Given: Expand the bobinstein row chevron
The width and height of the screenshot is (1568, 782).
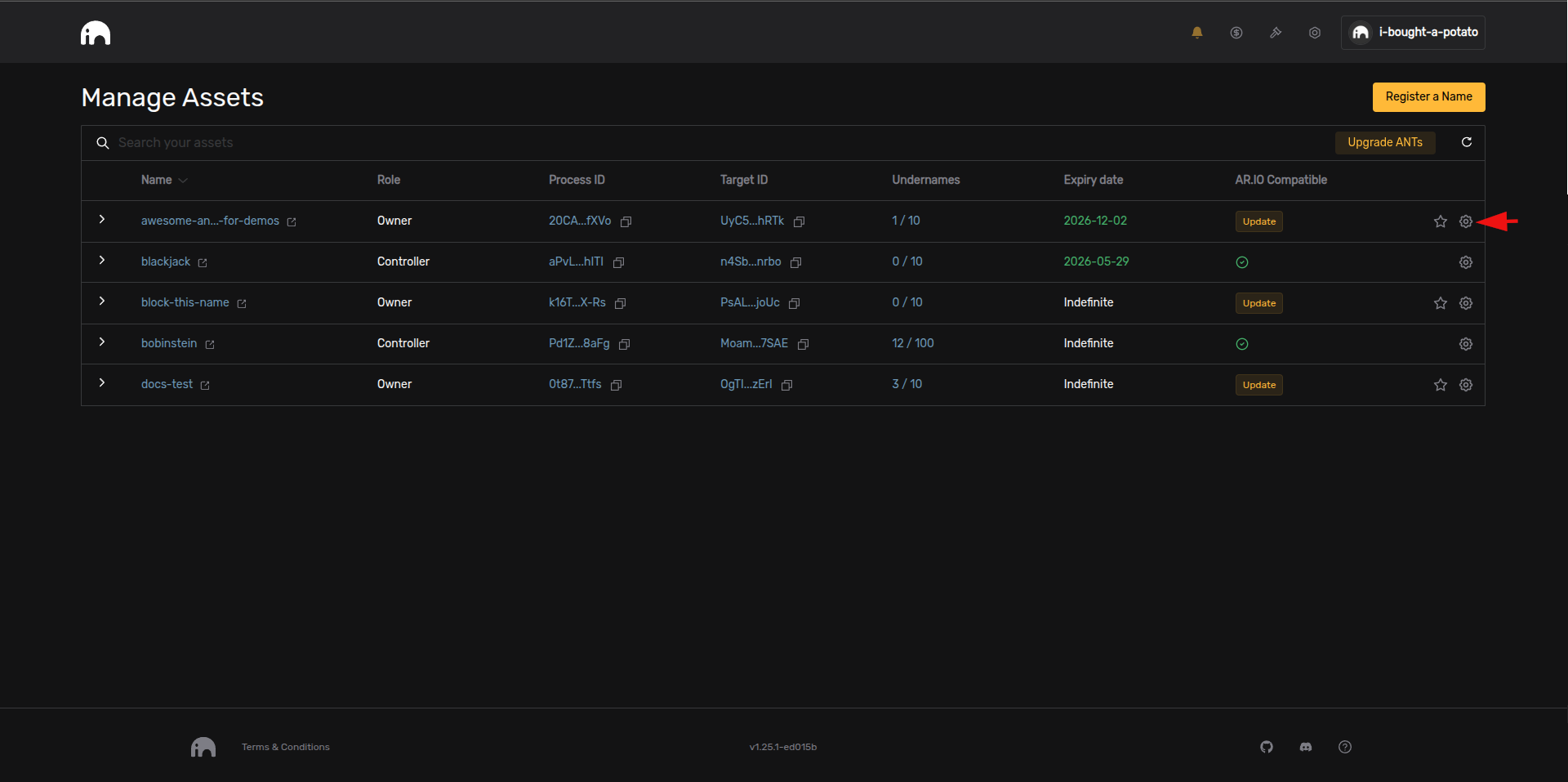Looking at the screenshot, I should pos(102,342).
